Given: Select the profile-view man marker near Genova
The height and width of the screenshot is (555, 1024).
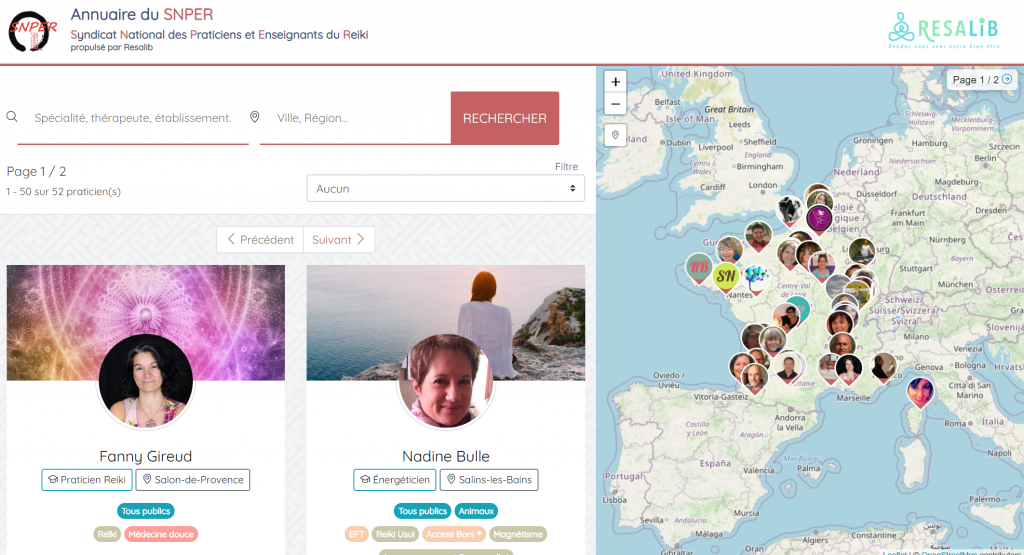Looking at the screenshot, I should (884, 367).
